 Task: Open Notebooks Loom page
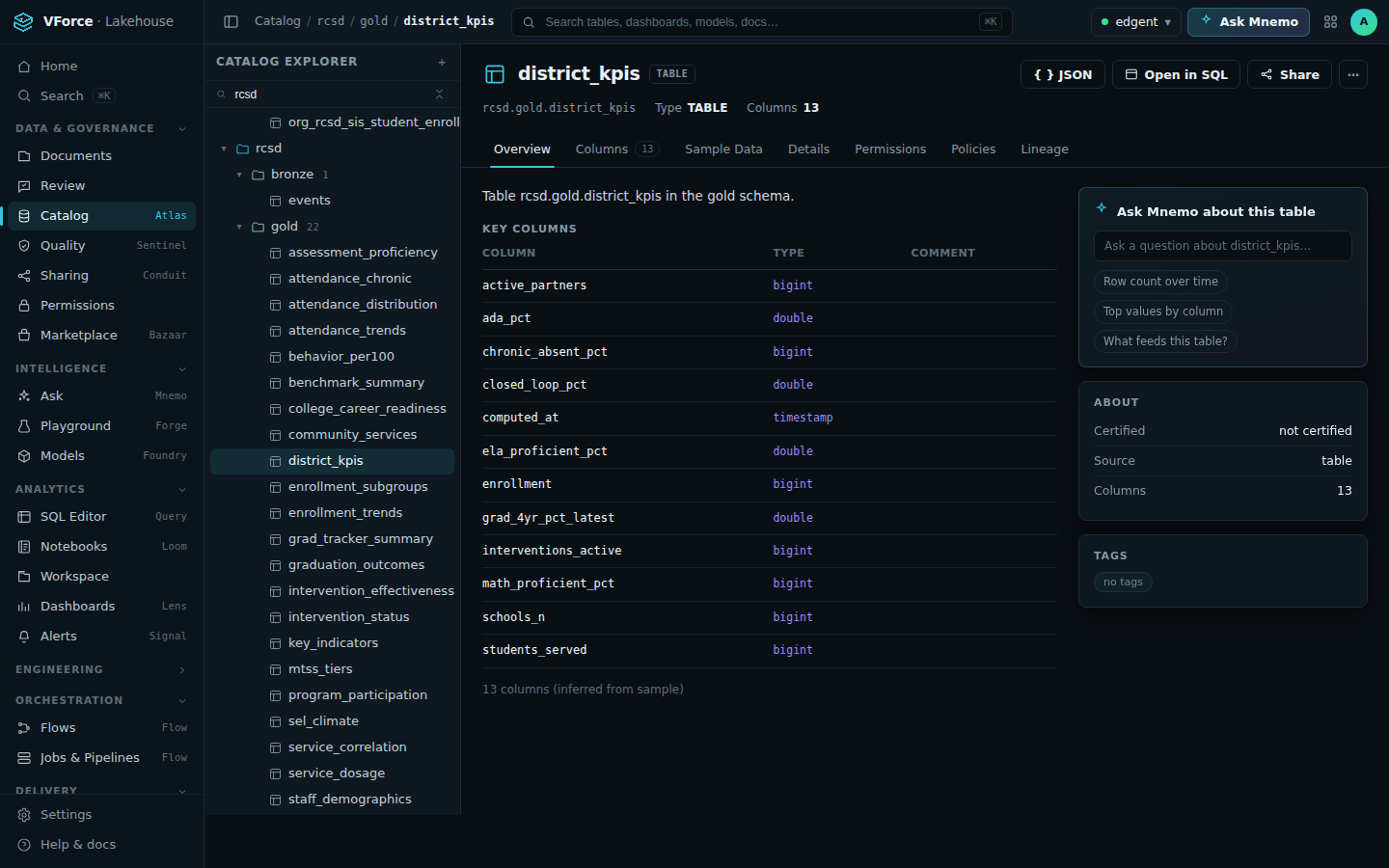[x=102, y=546]
